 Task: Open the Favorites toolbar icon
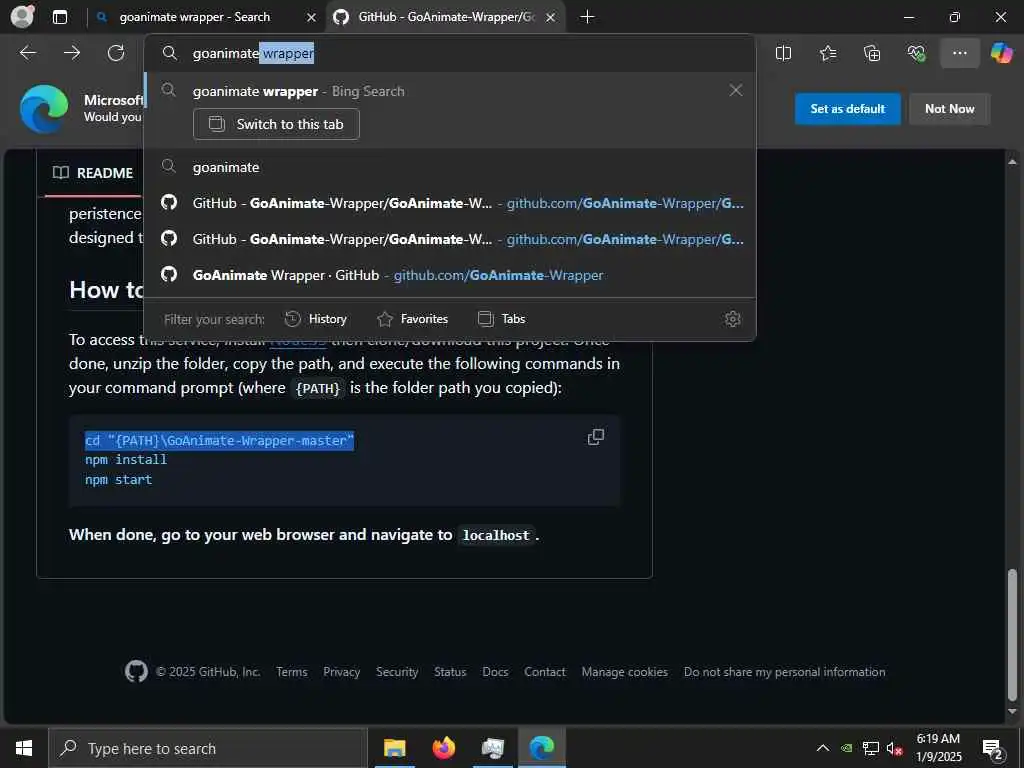tap(827, 53)
